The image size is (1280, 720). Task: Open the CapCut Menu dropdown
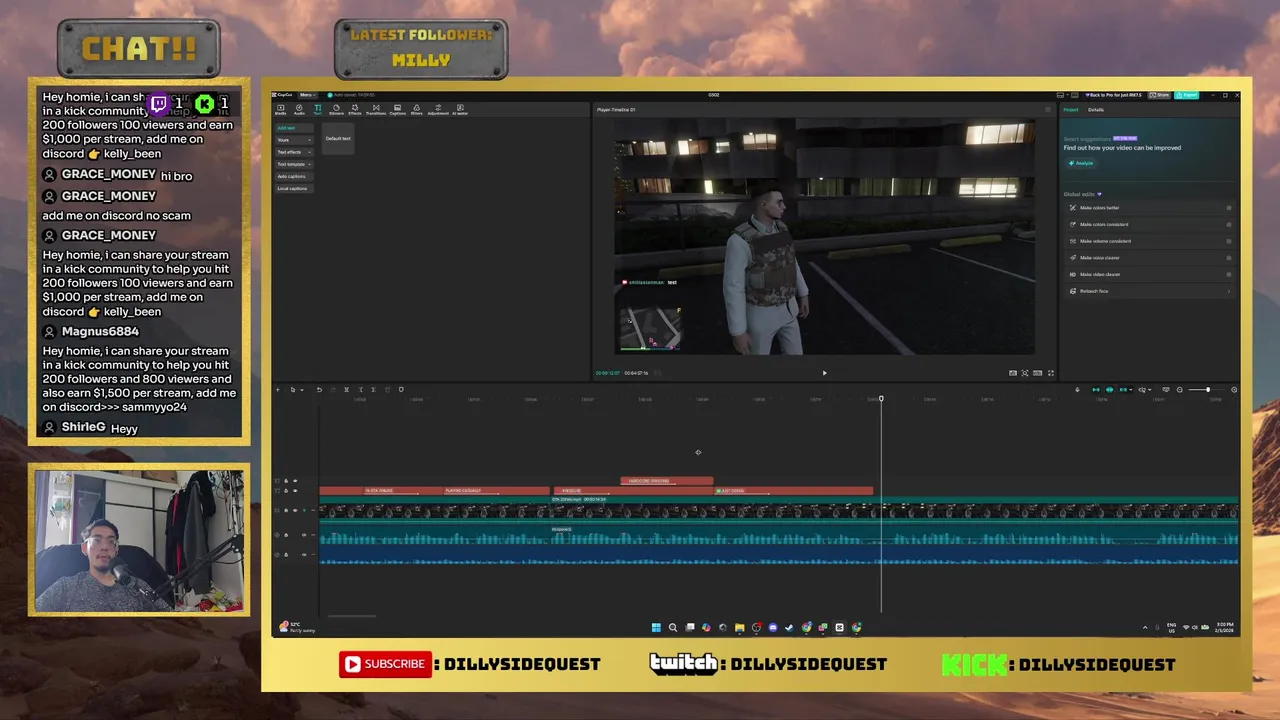(x=308, y=95)
